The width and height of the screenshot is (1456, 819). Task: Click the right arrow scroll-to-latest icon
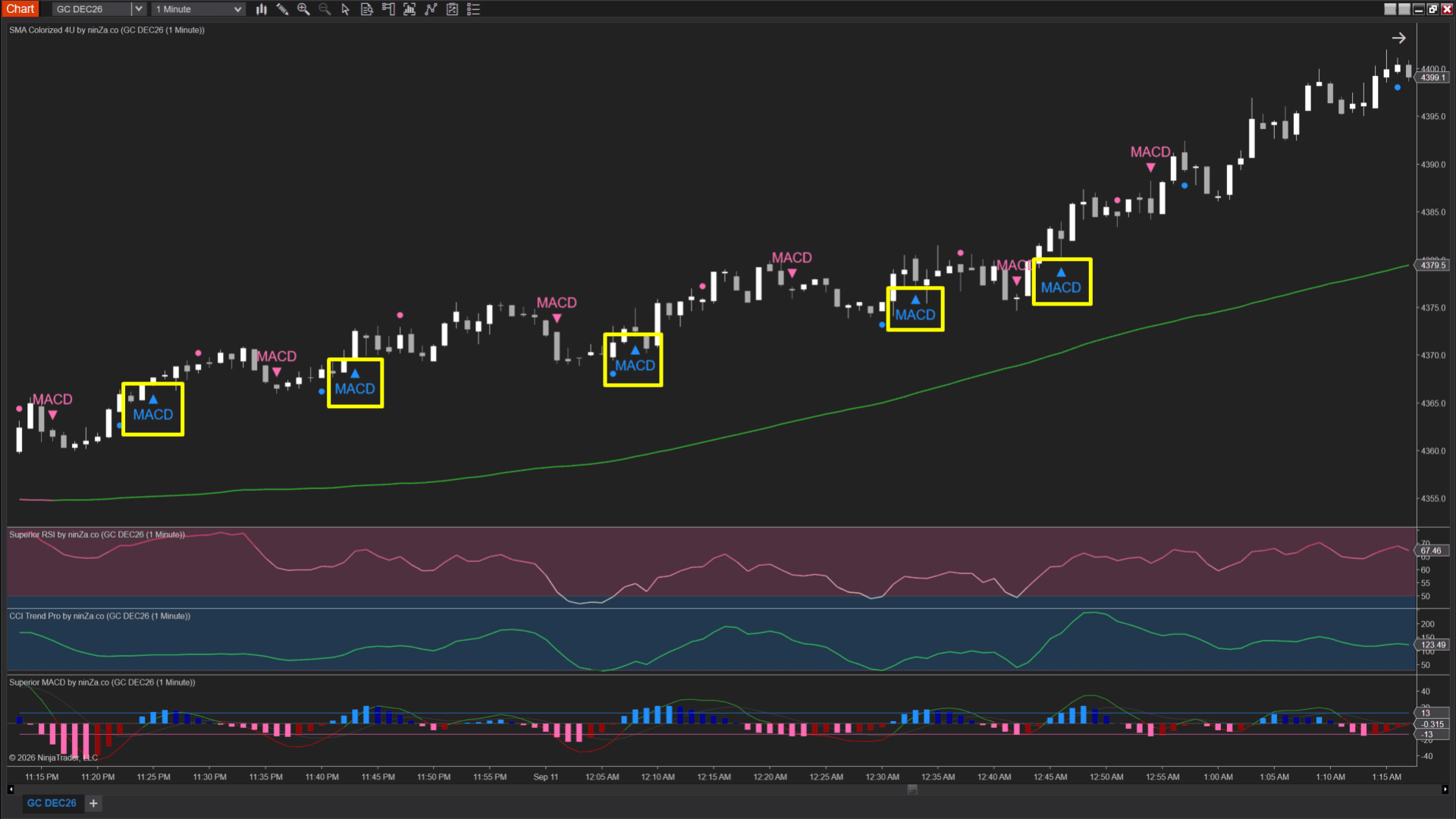(x=1399, y=38)
